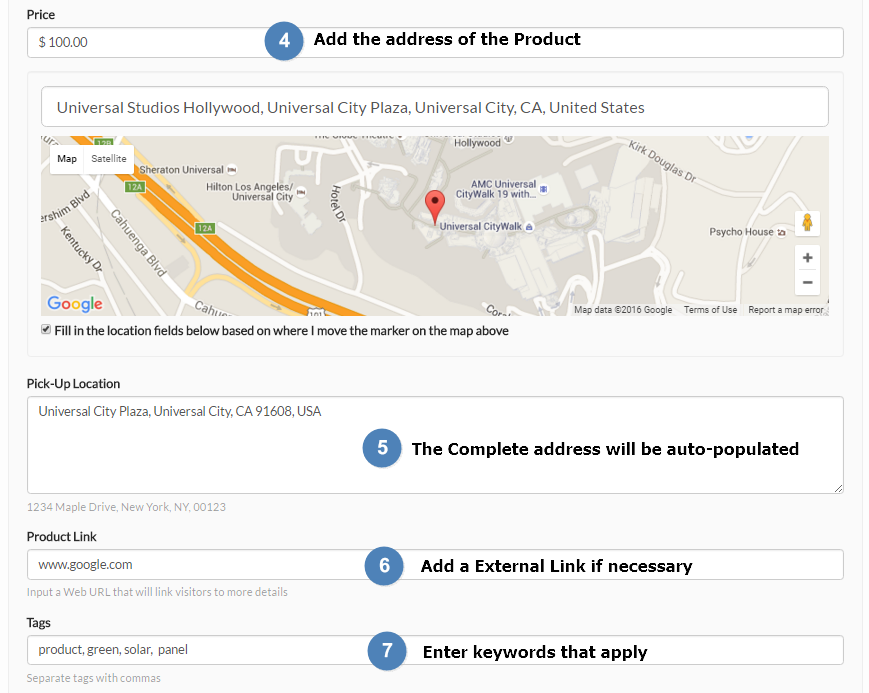Click the Price input field
Image resolution: width=869 pixels, height=693 pixels.
pyautogui.click(x=435, y=42)
